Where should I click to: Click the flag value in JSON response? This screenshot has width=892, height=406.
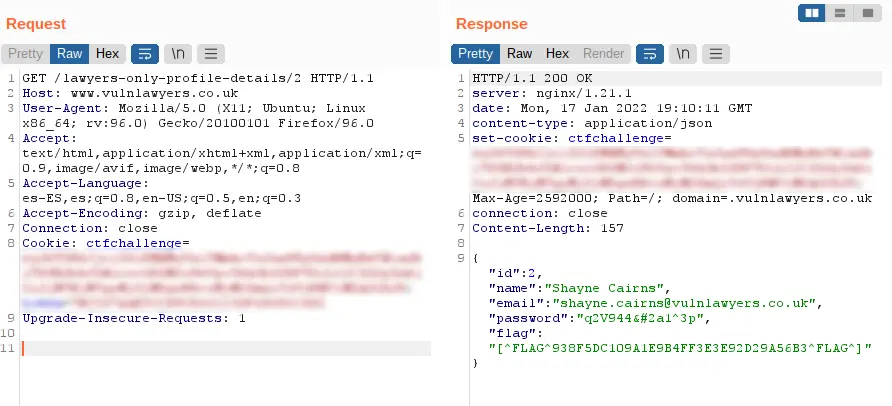tap(680, 349)
